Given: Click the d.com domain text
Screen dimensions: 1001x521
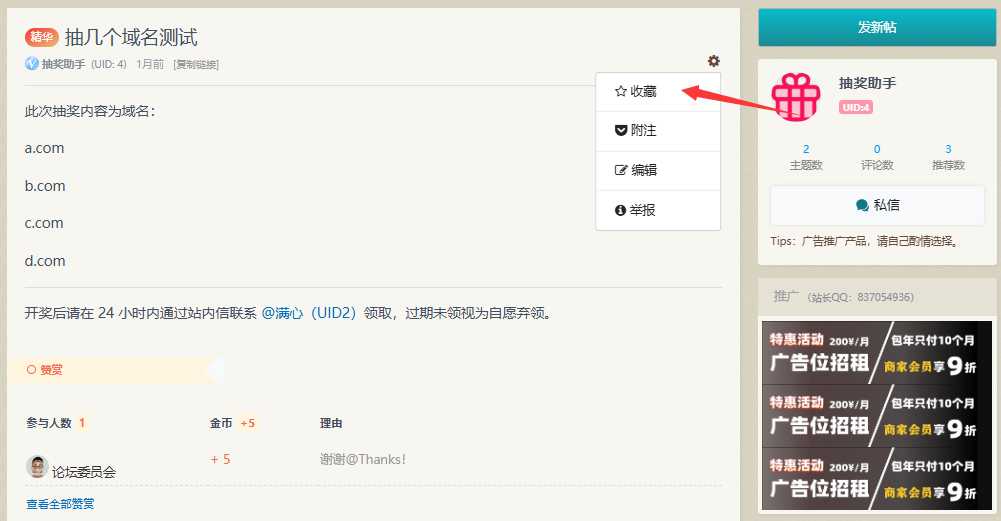Looking at the screenshot, I should tap(45, 261).
